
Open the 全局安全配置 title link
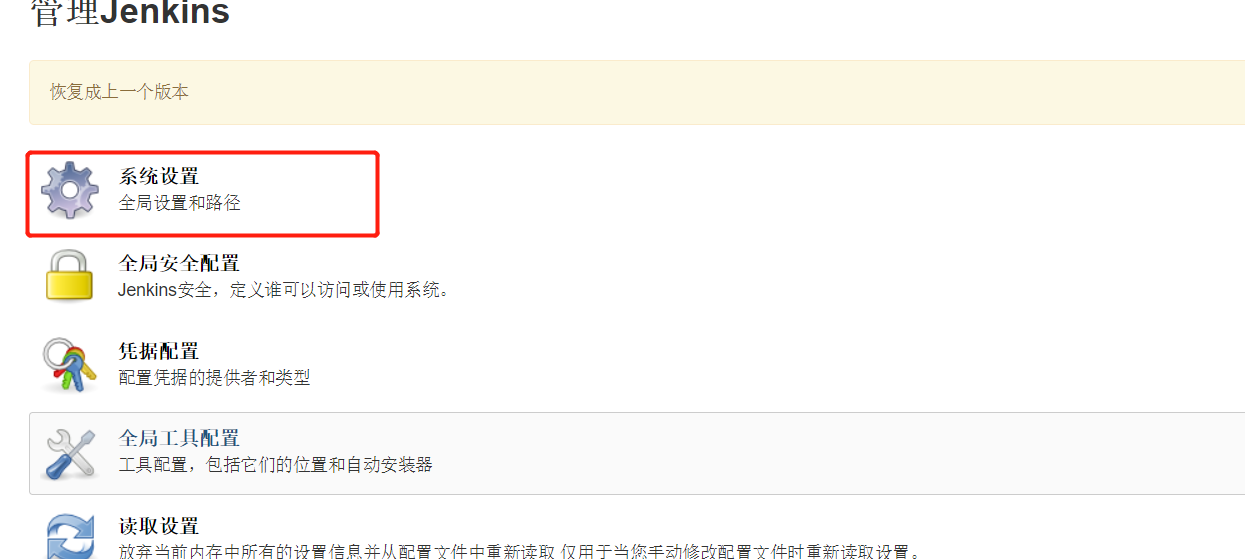pos(179,264)
